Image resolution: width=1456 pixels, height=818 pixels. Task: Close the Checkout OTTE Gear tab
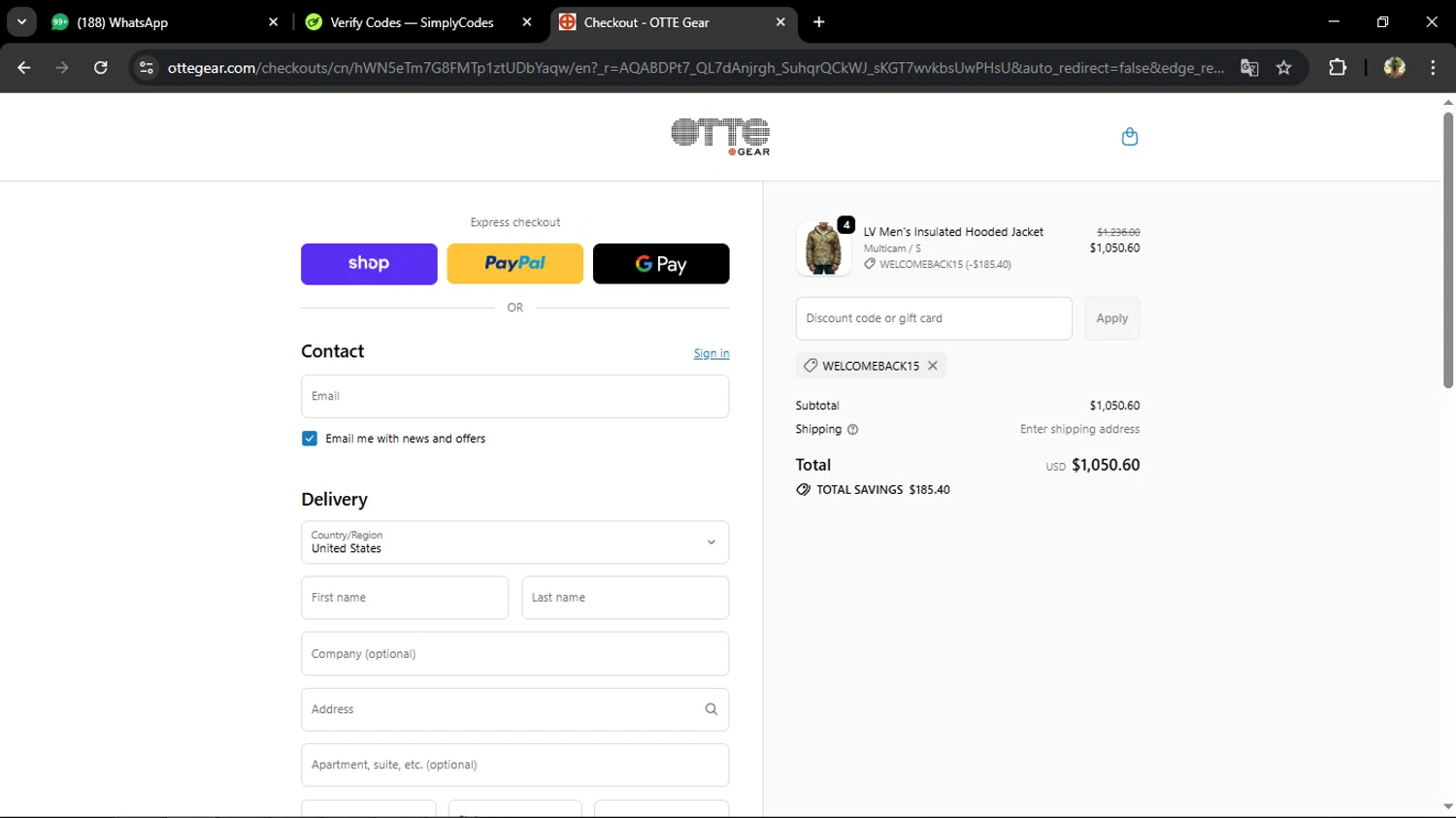tap(780, 22)
